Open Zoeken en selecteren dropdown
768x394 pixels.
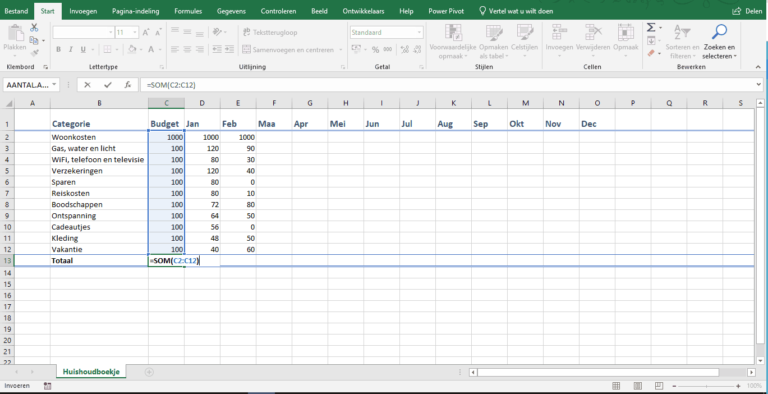point(719,42)
